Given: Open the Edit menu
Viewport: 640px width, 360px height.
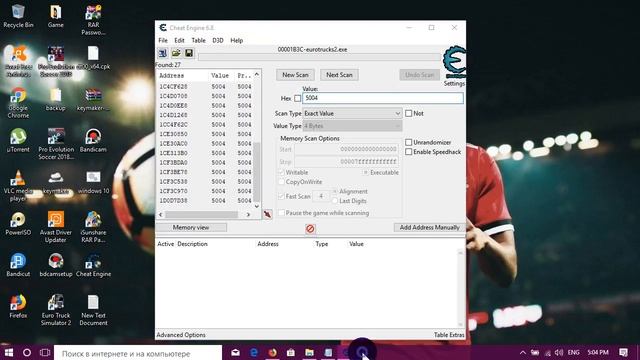Looking at the screenshot, I should 179,40.
